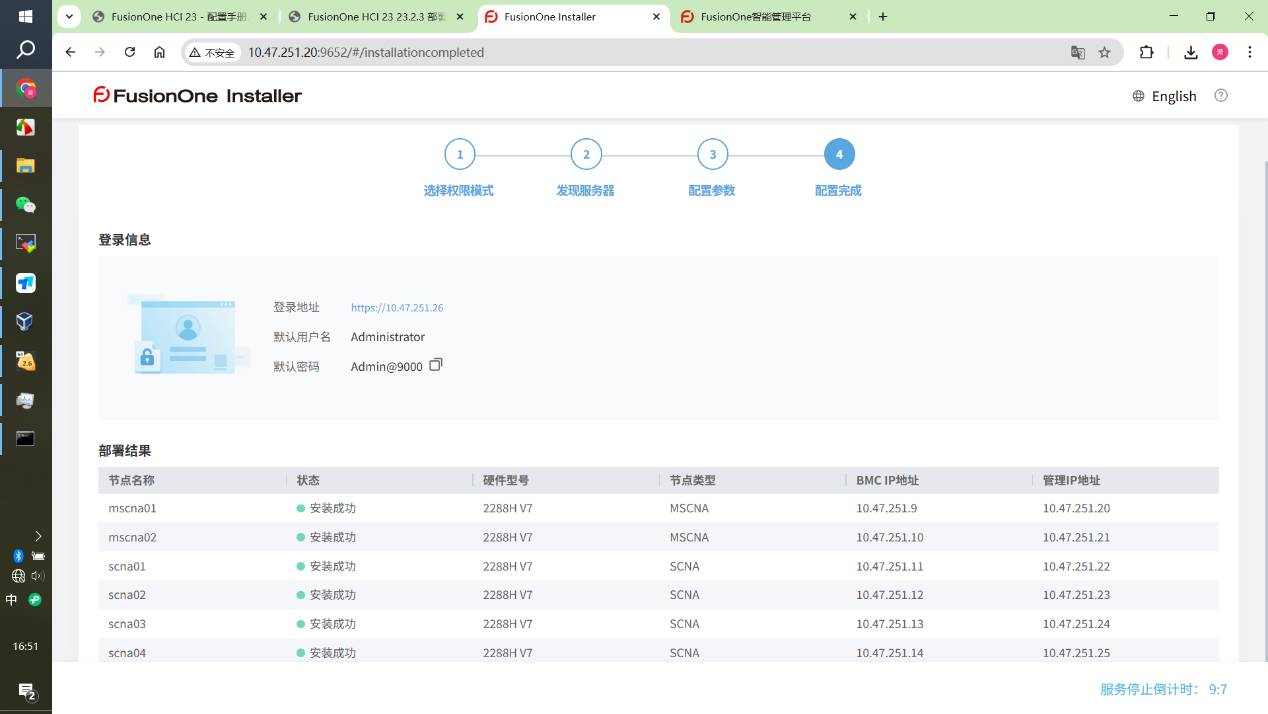Image resolution: width=1268 pixels, height=714 pixels.
Task: Click the translate page icon
Action: [x=1078, y=52]
